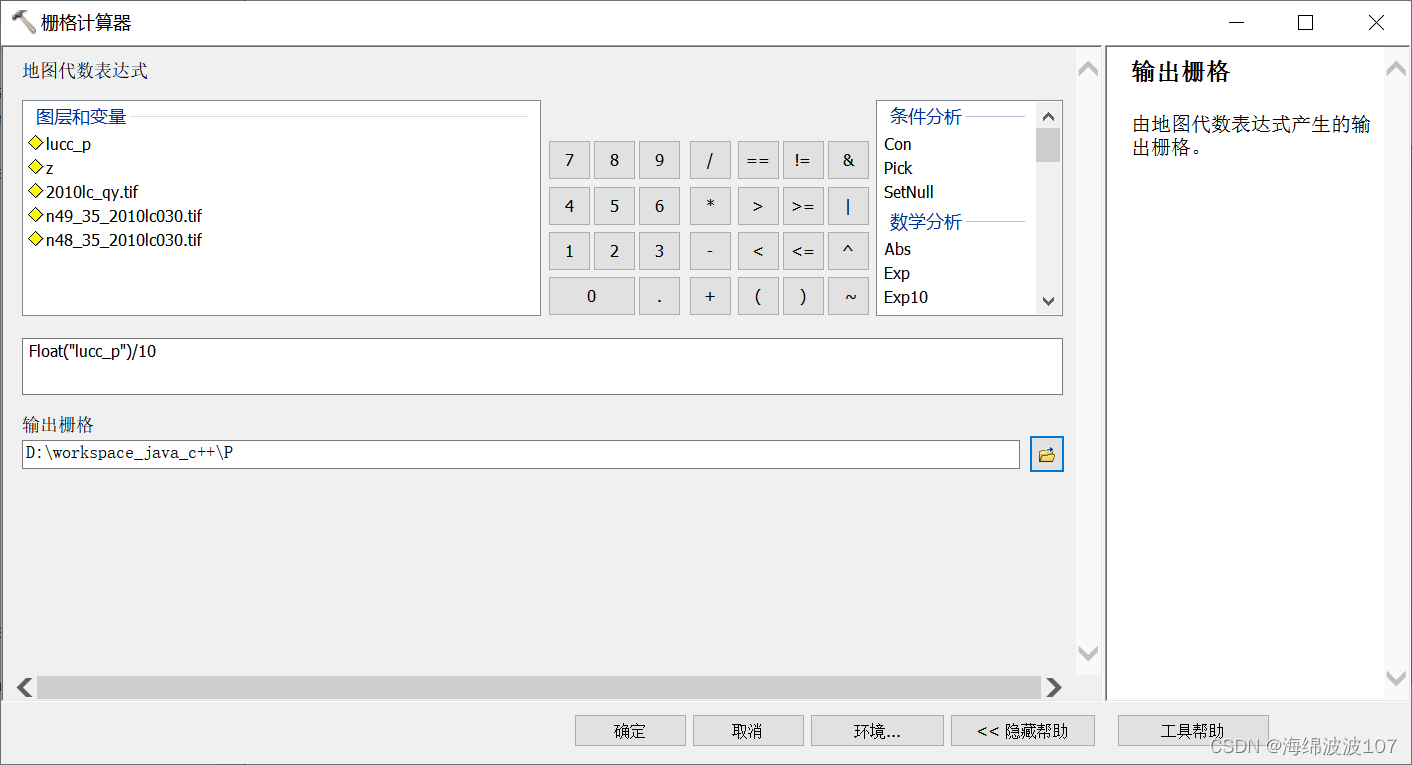This screenshot has width=1412, height=765.
Task: Click the number 2 calculator button
Action: tap(614, 251)
